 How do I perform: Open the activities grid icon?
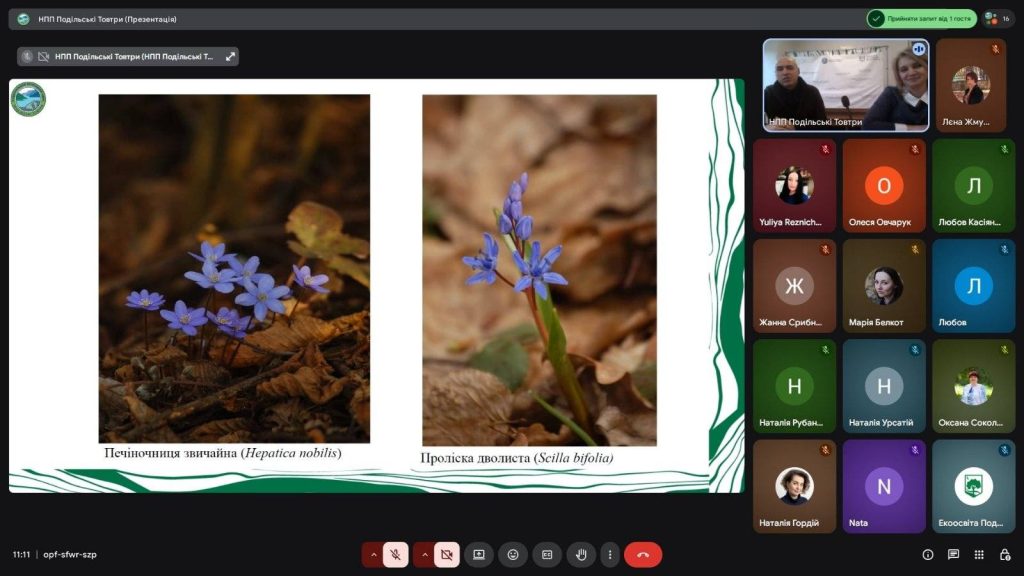[x=978, y=554]
